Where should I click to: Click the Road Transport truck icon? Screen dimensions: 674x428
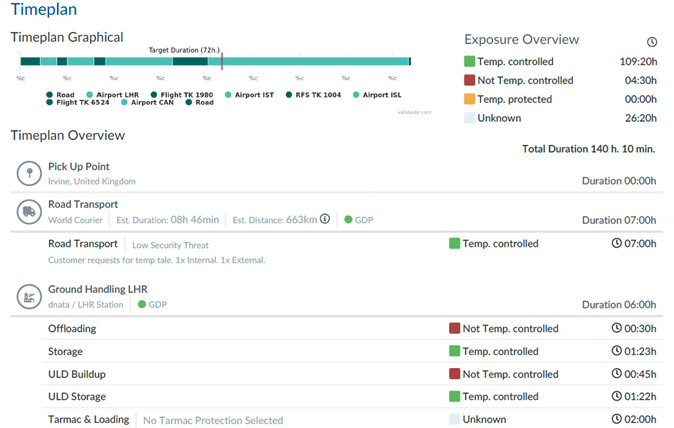(29, 211)
